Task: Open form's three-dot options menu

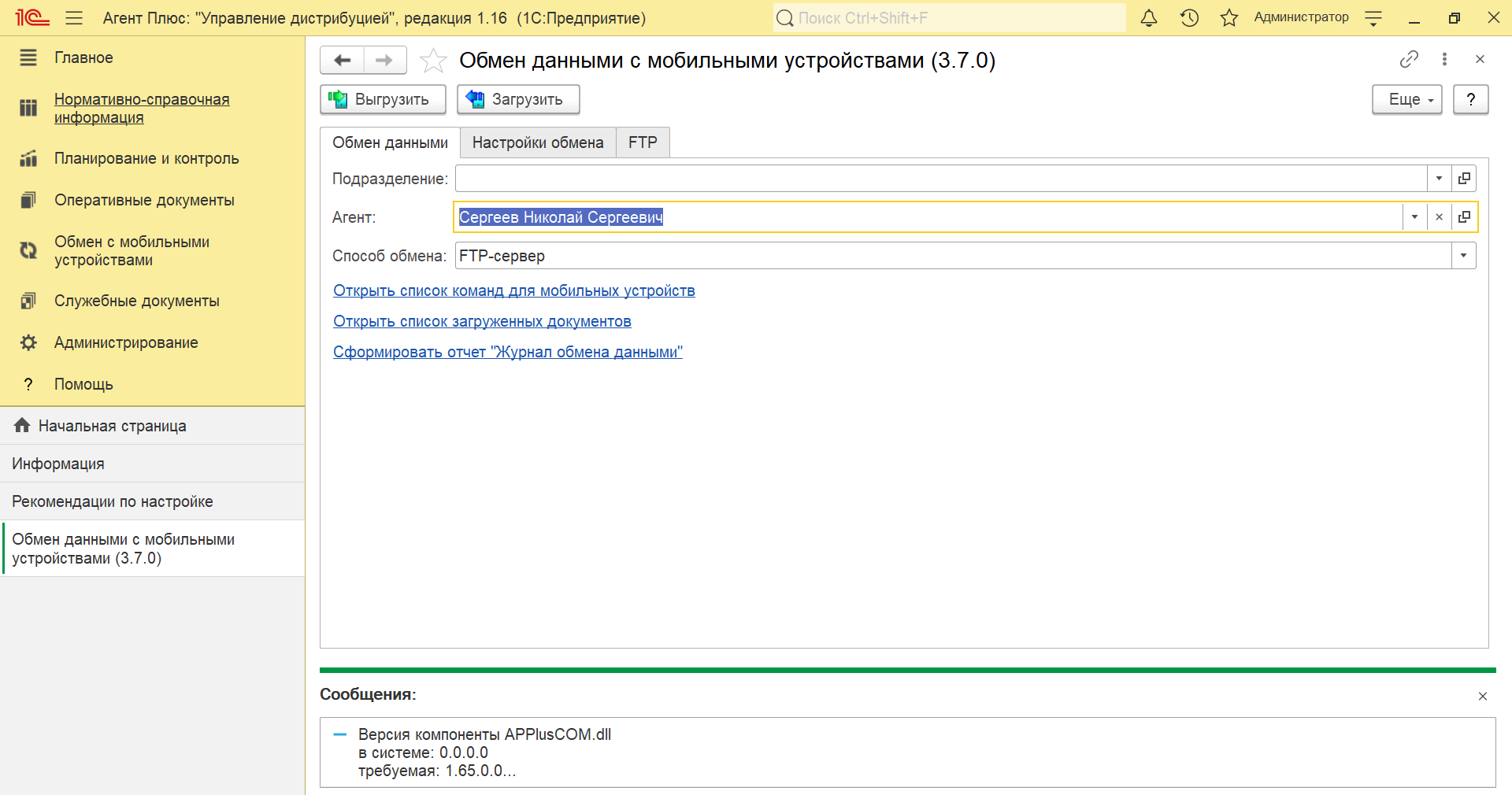Action: coord(1444,59)
